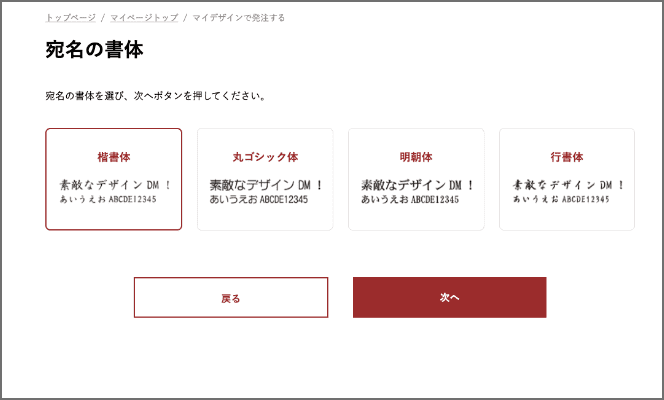Click the あいうえお ABCDE12345 line in 楷書体 card
This screenshot has width=664, height=400.
click(x=108, y=199)
